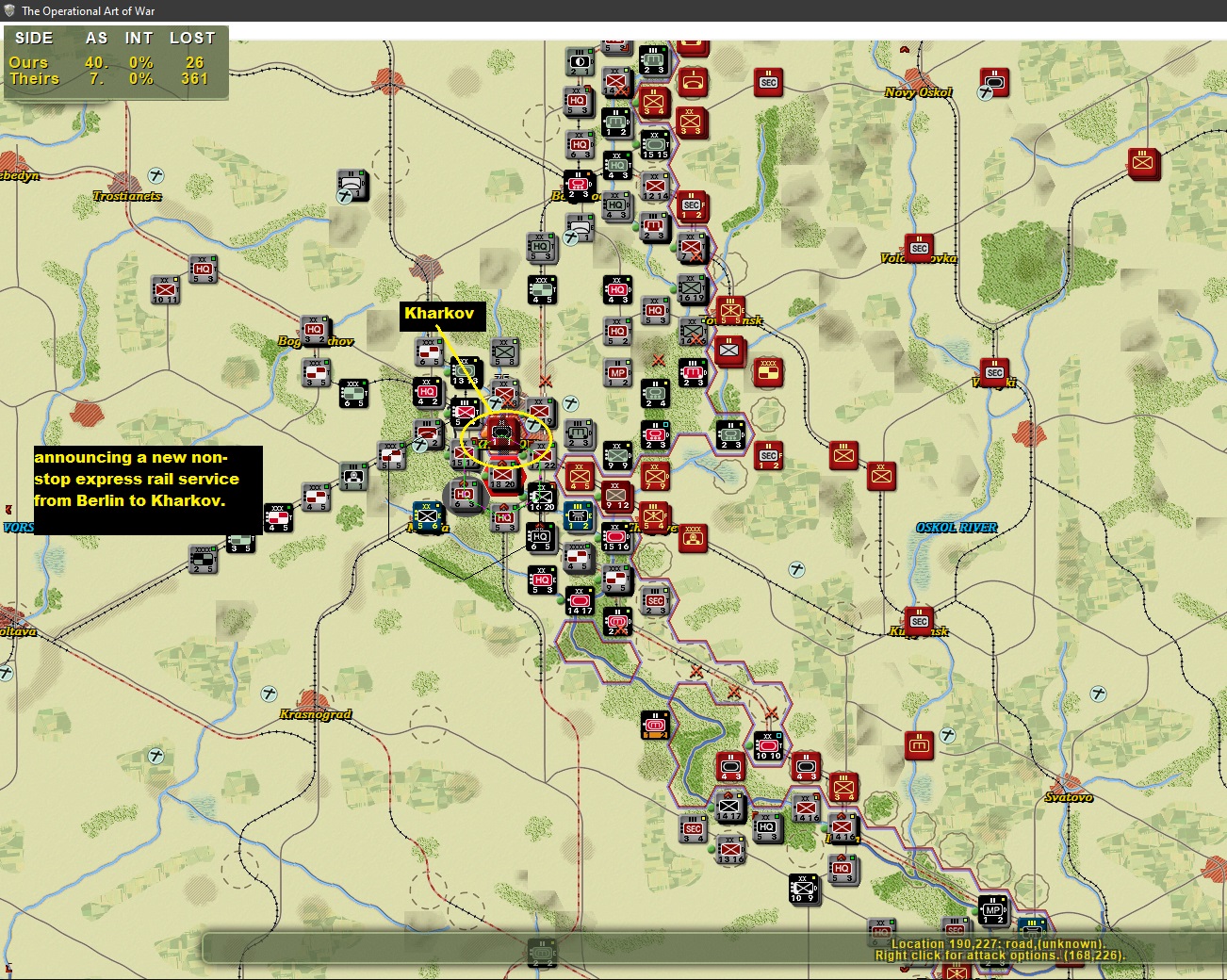Viewport: 1227px width, 980px height.
Task: Click the yellow Kharkov callout label
Action: click(443, 316)
